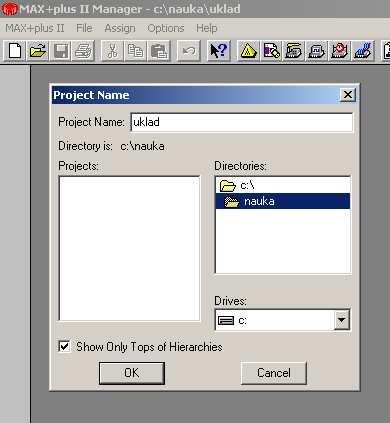Confirm project name with OK button
The width and height of the screenshot is (390, 423).
[x=132, y=373]
